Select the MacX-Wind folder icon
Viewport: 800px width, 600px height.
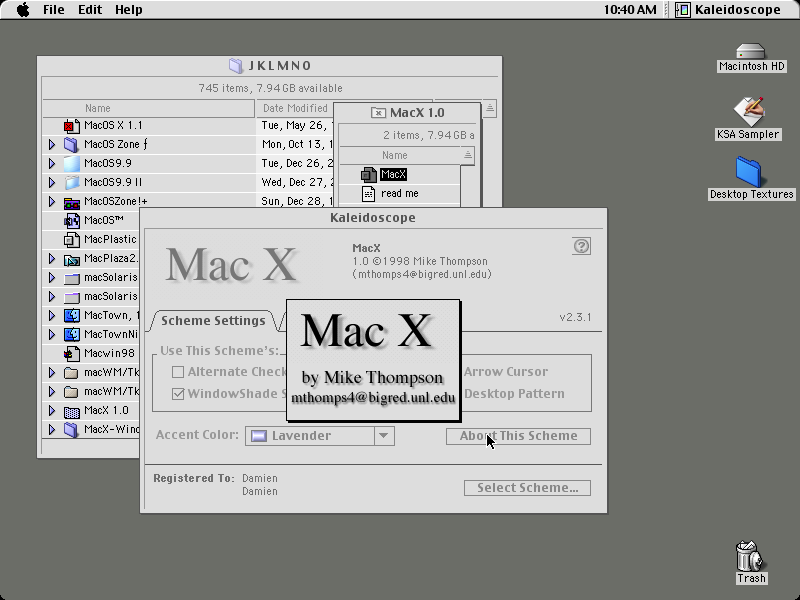point(71,430)
